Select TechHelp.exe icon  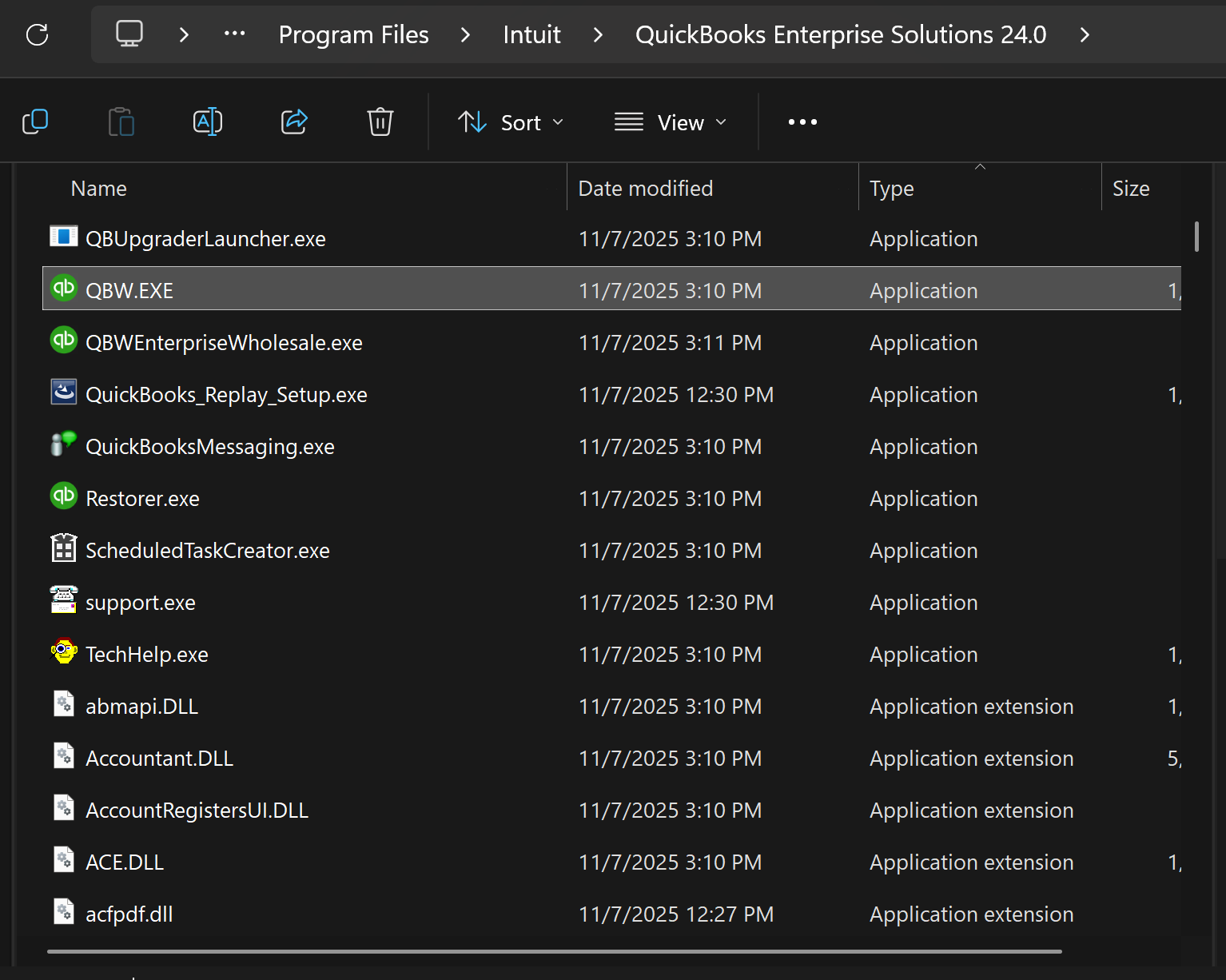tap(64, 651)
